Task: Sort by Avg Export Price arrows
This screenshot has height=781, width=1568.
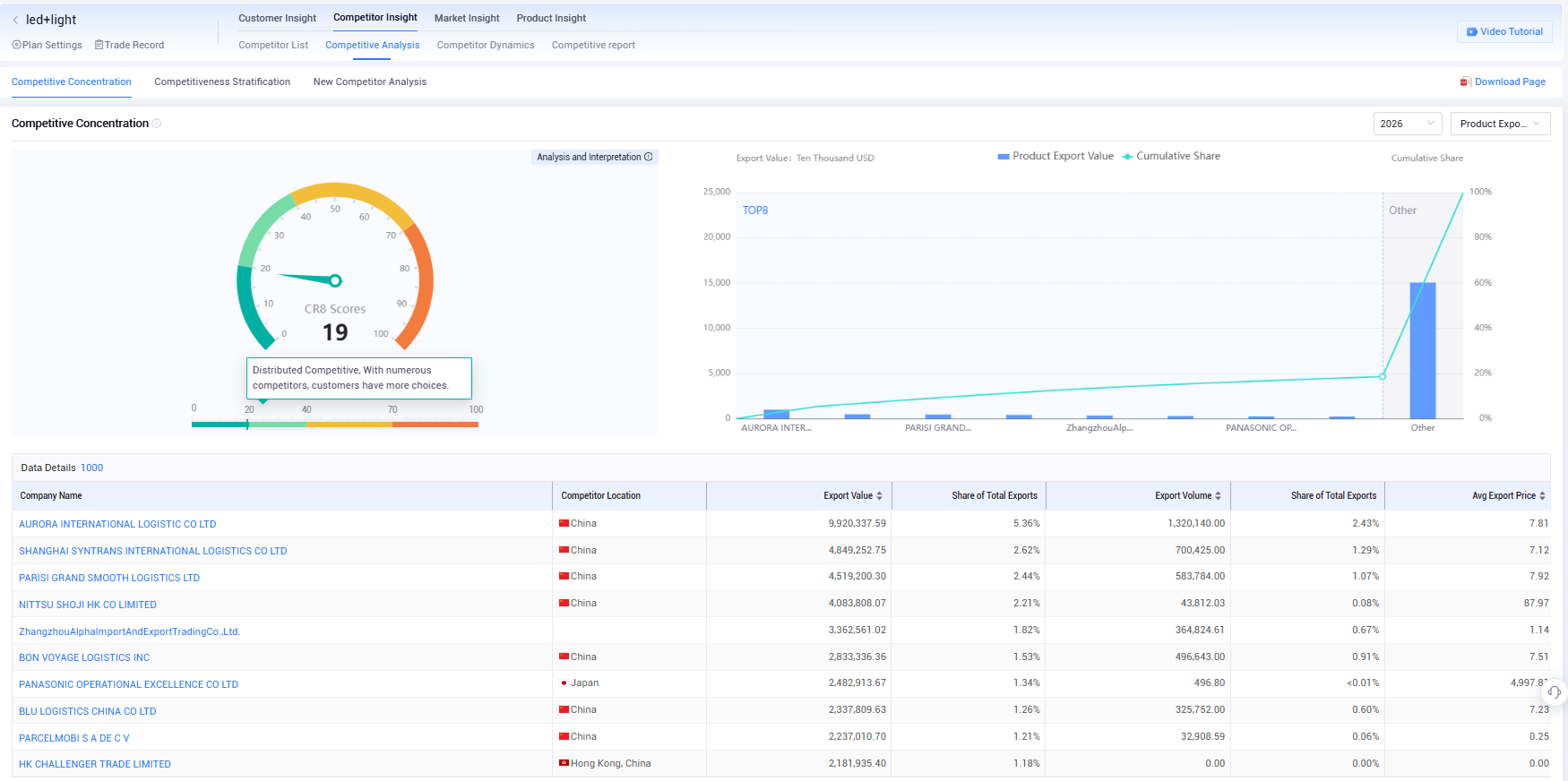Action: 1542,495
